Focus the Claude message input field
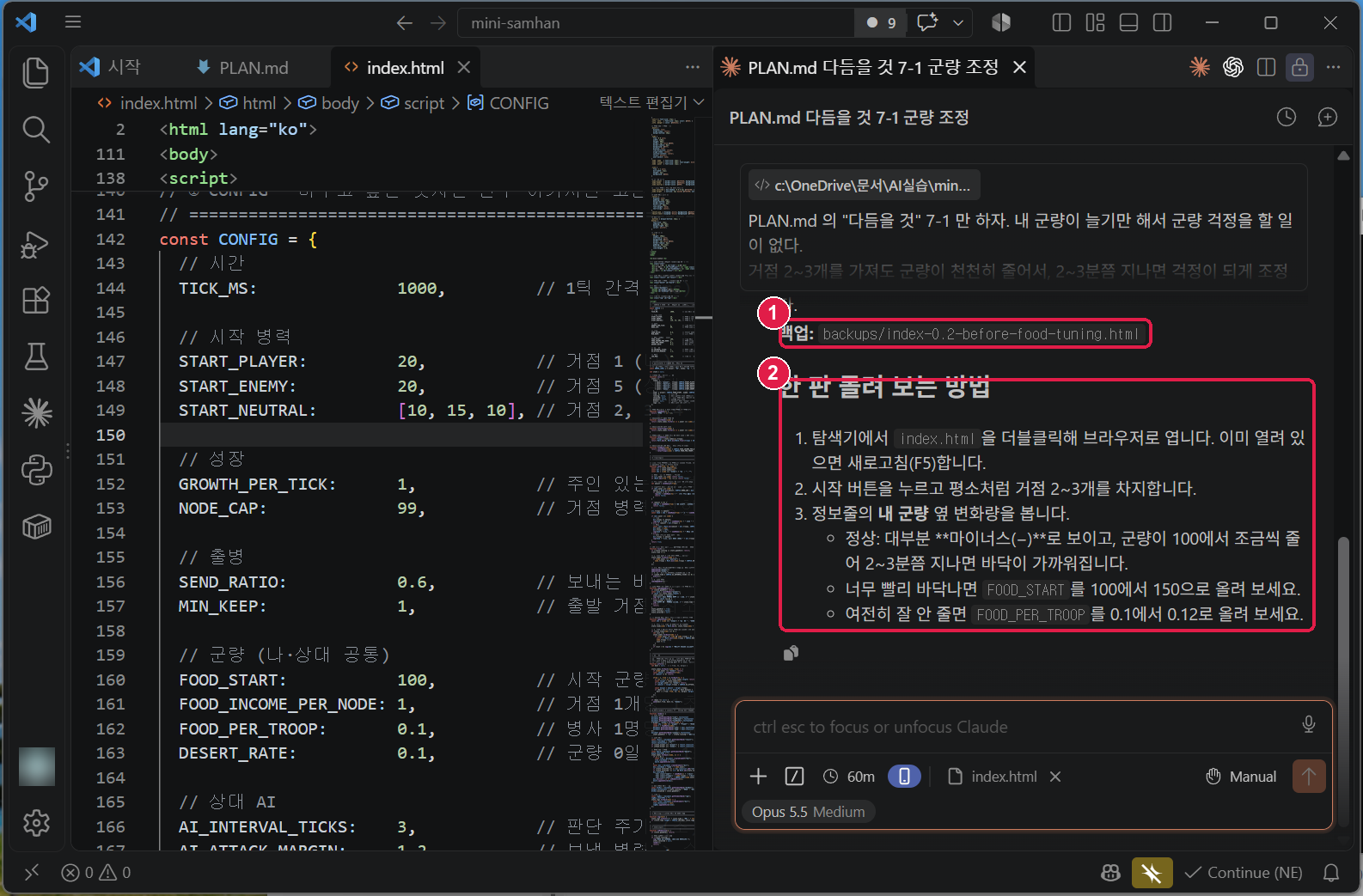This screenshot has width=1363, height=896. (1023, 727)
